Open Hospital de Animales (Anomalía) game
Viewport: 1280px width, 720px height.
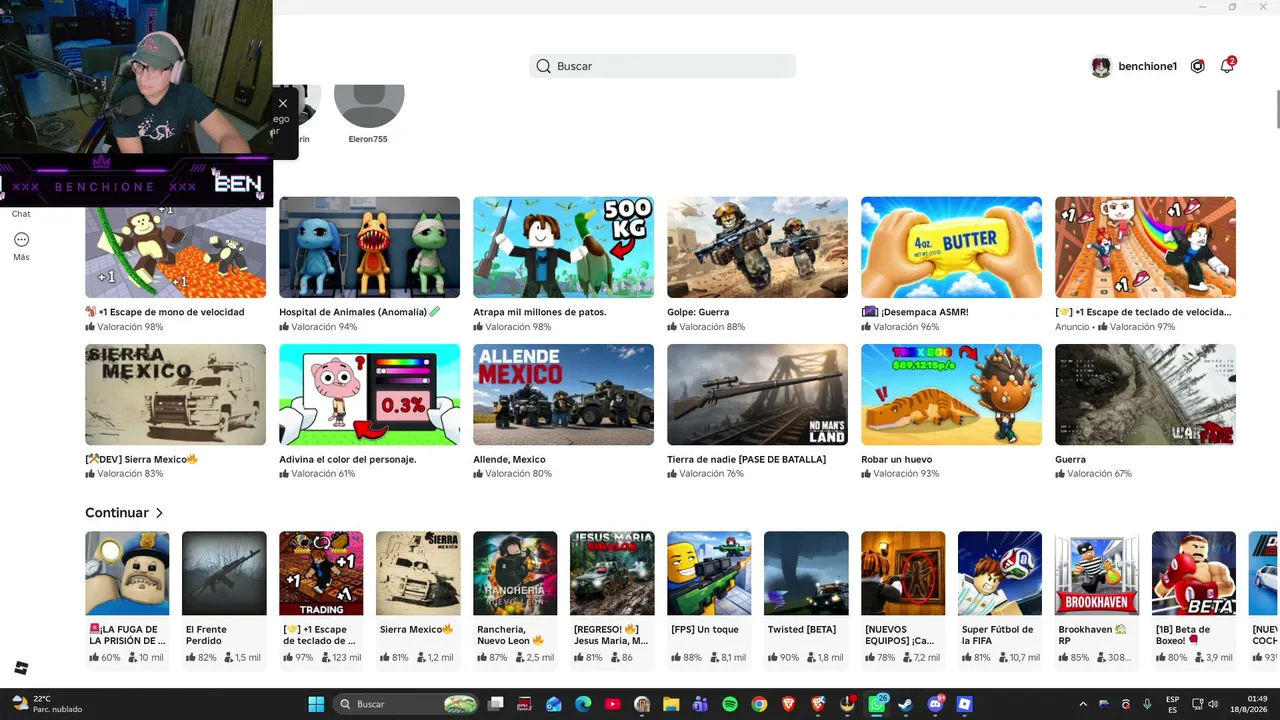[370, 247]
